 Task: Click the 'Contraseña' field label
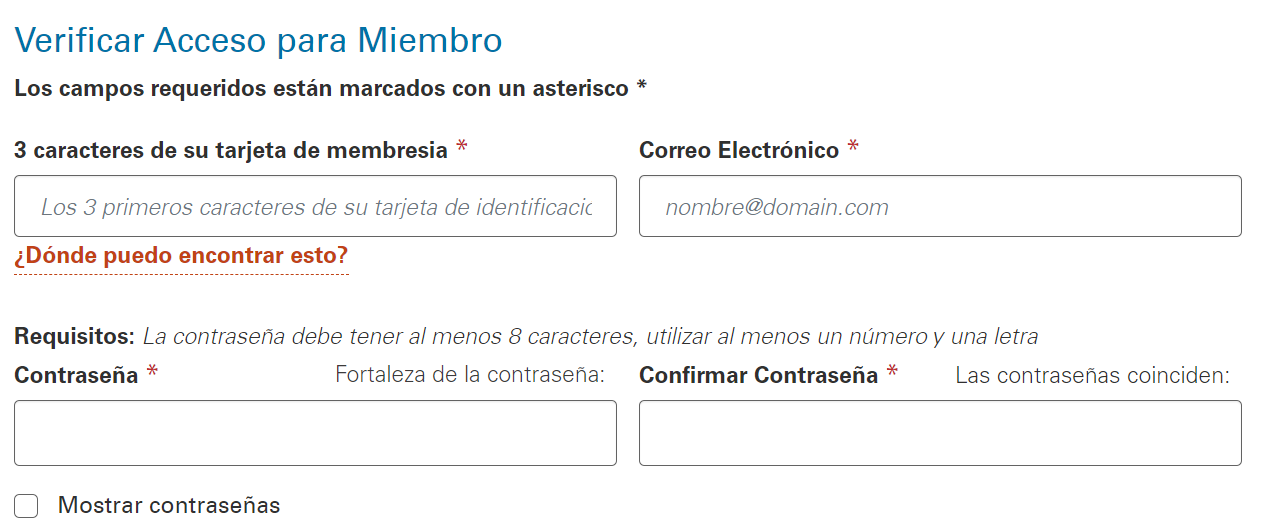(76, 375)
